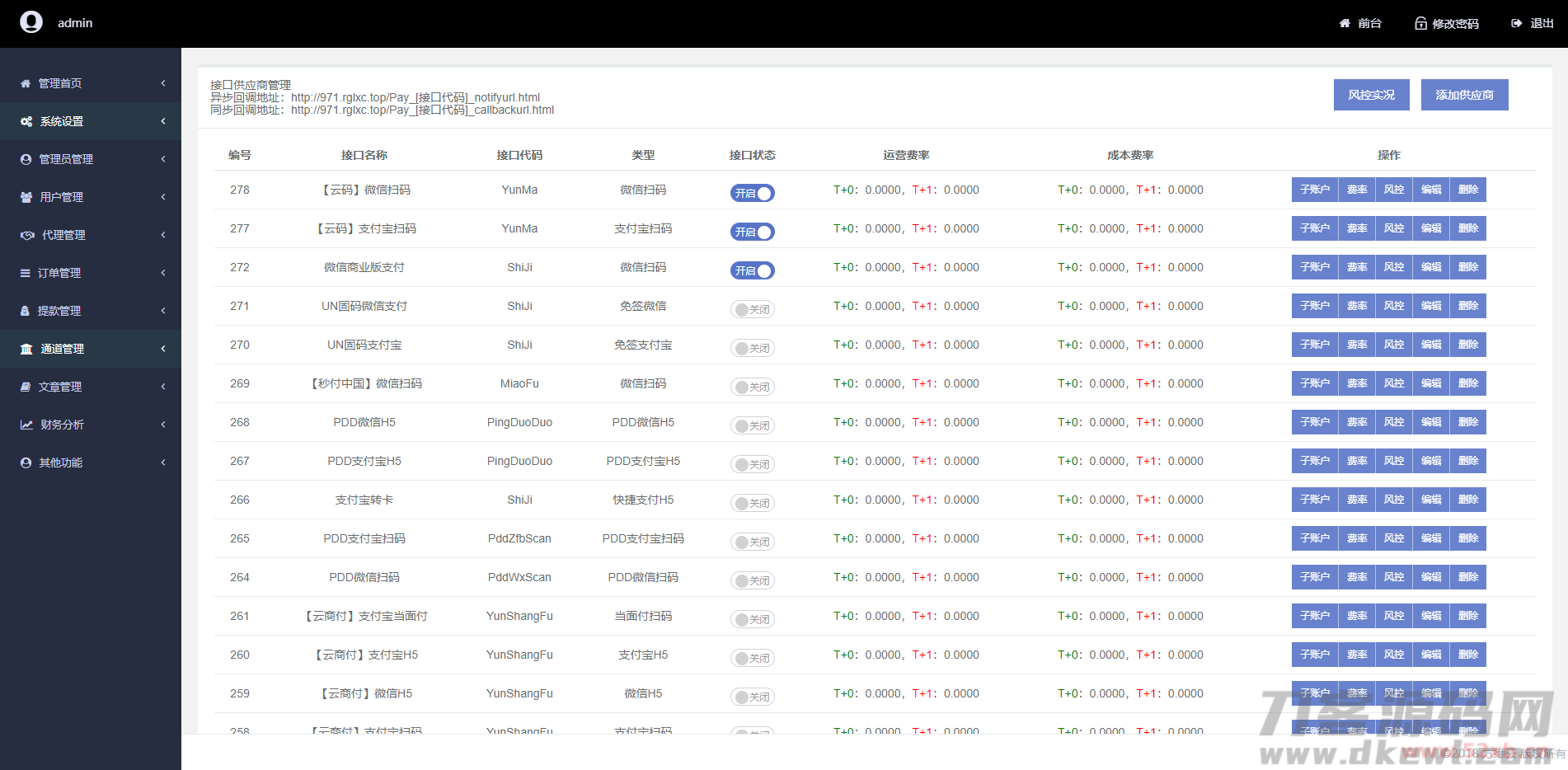Image resolution: width=1568 pixels, height=770 pixels.
Task: Expand the 其他功能 chevron
Action: click(x=163, y=462)
